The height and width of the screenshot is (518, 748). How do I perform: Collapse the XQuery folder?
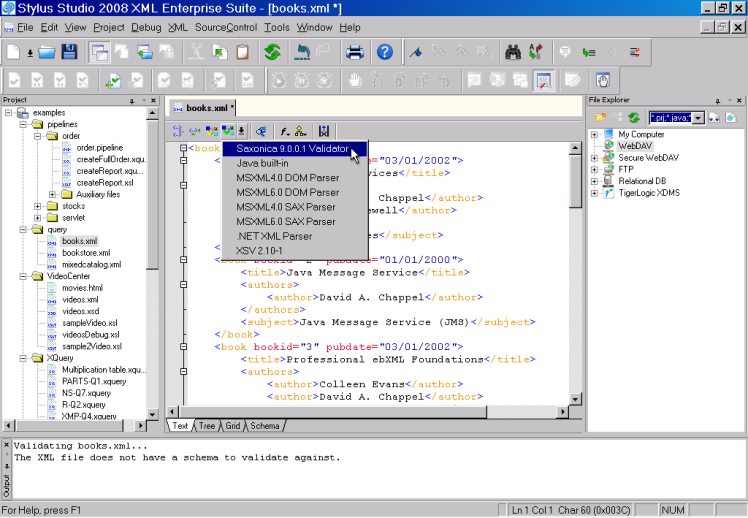coord(23,358)
